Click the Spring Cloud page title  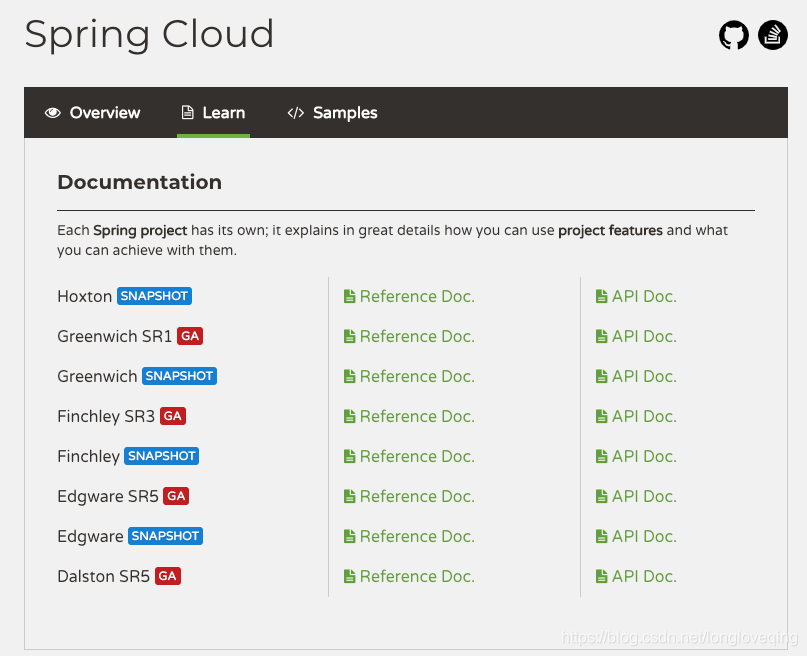[x=149, y=35]
